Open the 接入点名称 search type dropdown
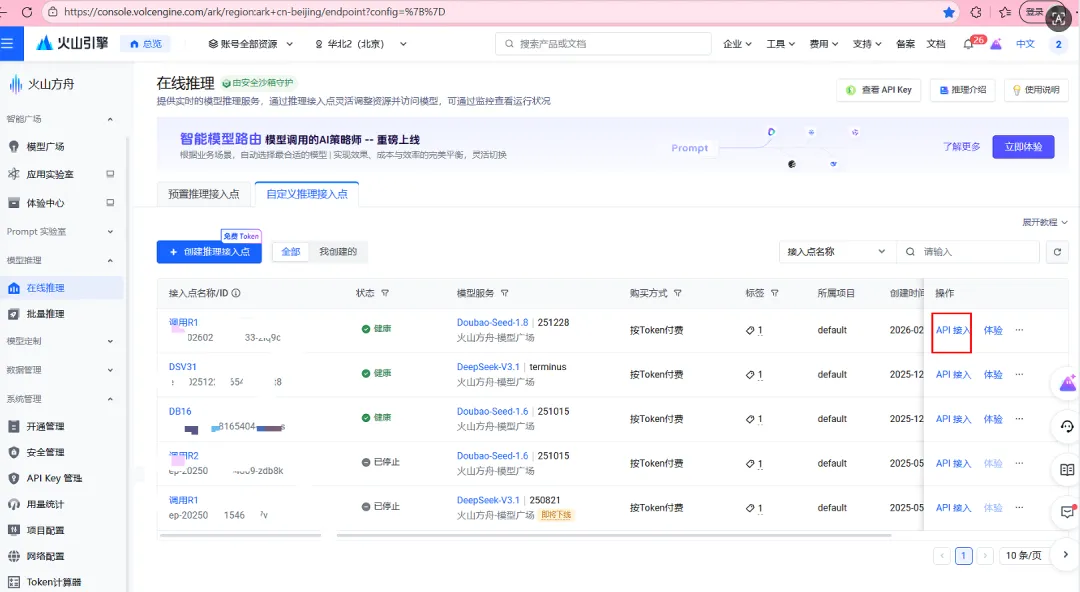1080x592 pixels. 837,252
